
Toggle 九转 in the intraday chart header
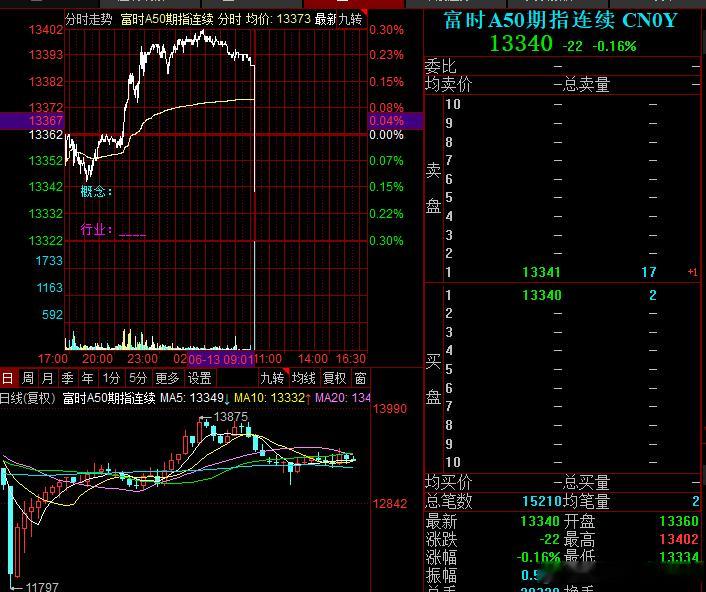[x=350, y=19]
